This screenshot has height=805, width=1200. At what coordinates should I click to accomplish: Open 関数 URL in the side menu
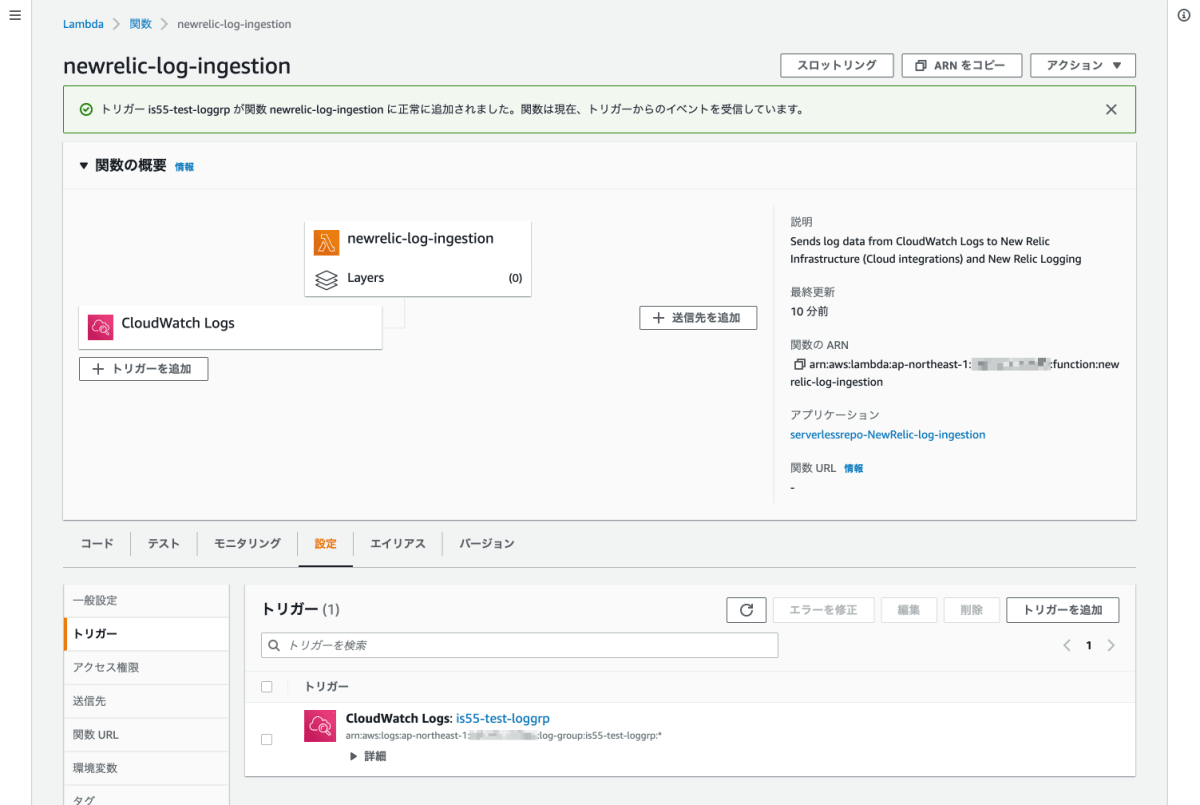pyautogui.click(x=146, y=734)
